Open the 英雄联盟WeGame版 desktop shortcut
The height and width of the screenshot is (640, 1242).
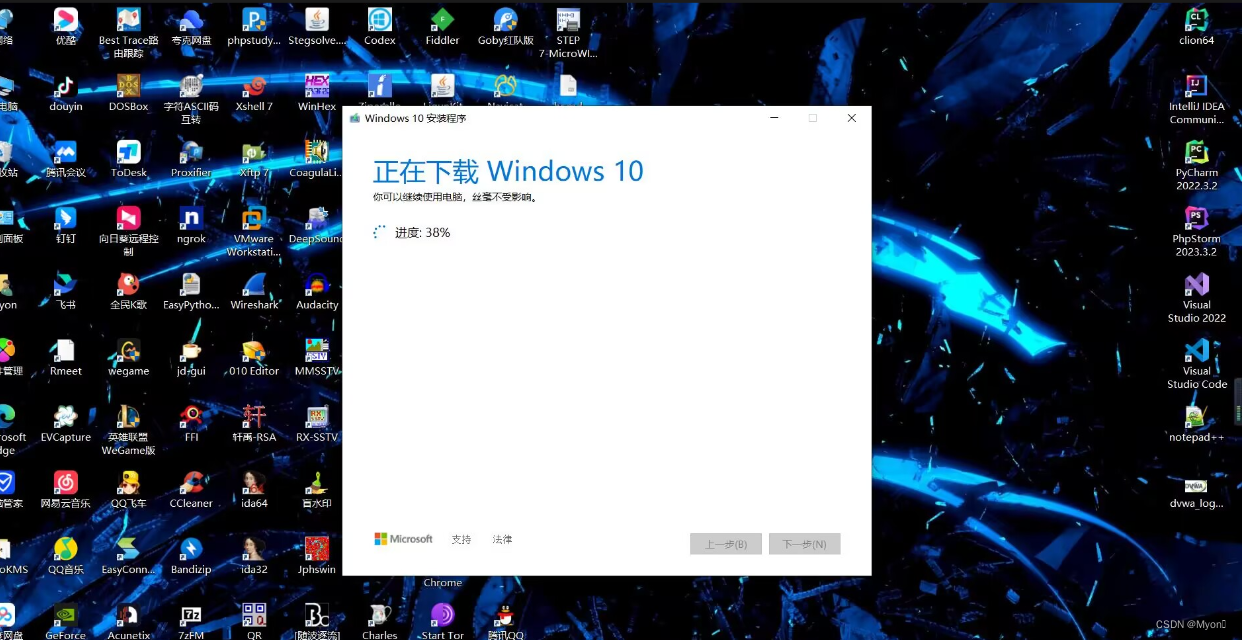pos(129,429)
